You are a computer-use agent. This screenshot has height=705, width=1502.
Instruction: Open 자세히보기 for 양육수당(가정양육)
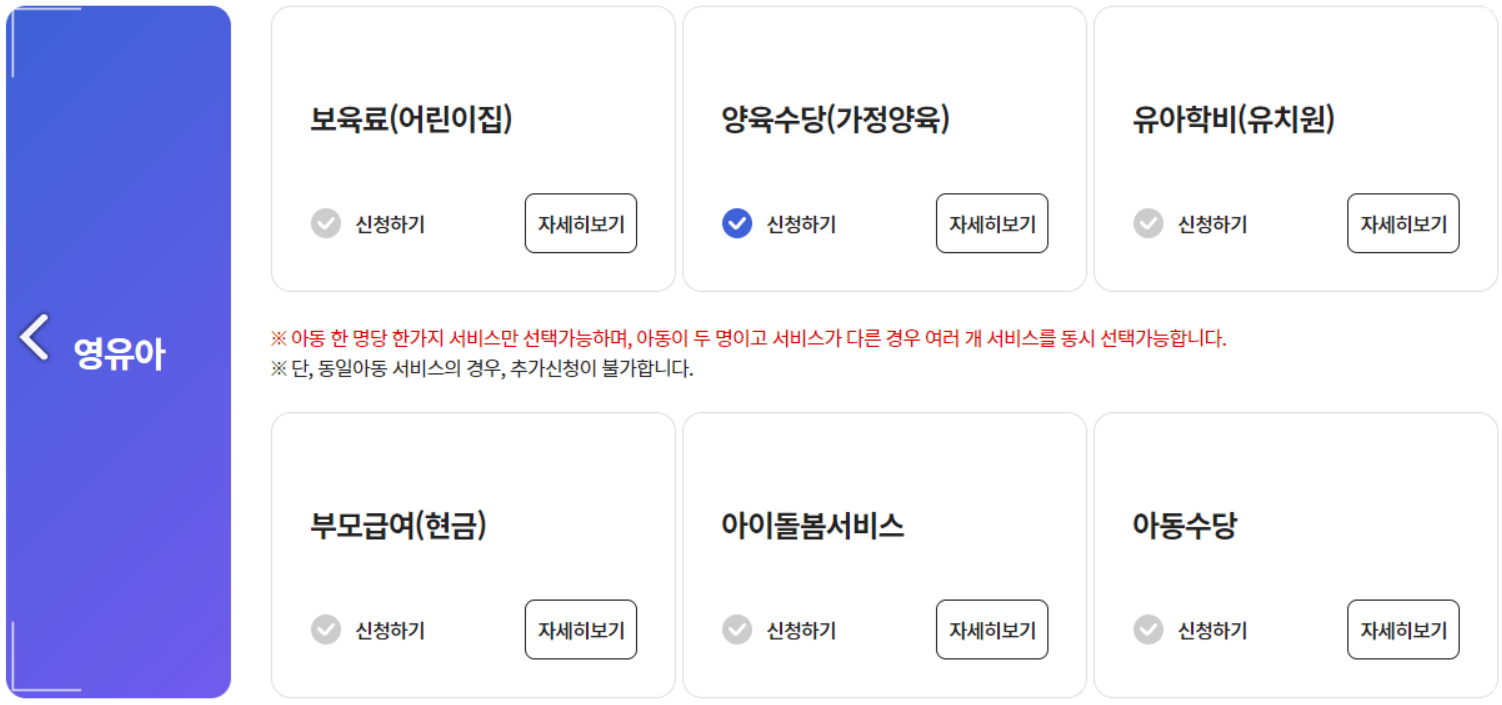click(x=991, y=223)
